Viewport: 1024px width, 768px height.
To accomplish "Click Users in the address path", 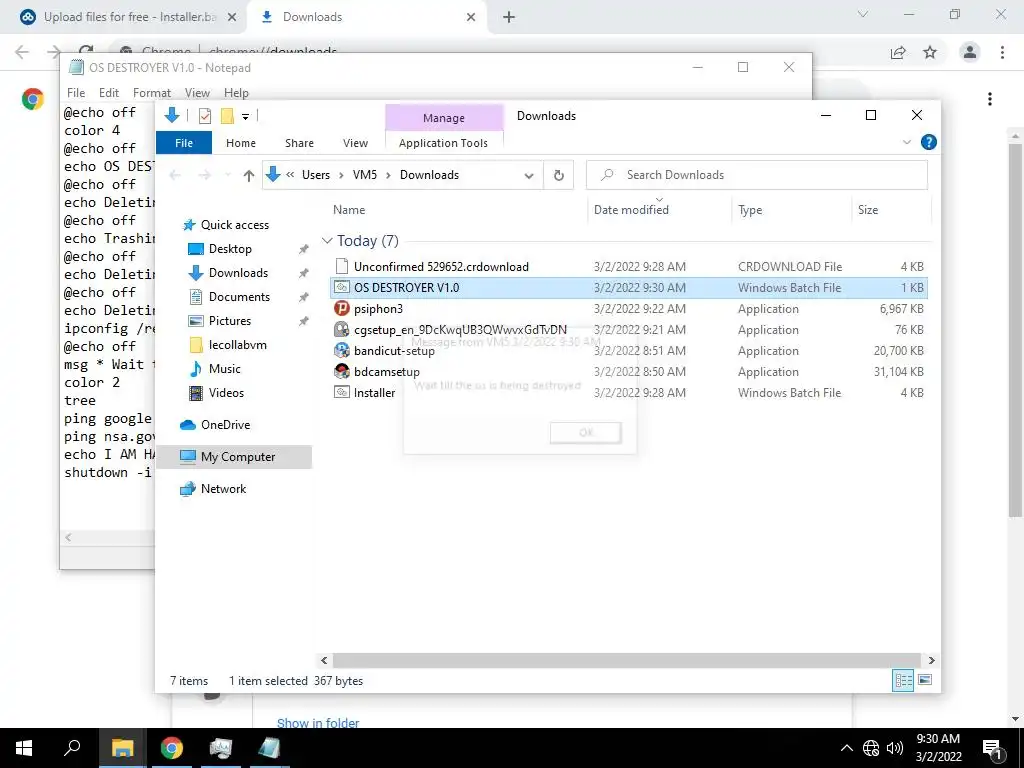I will point(315,175).
